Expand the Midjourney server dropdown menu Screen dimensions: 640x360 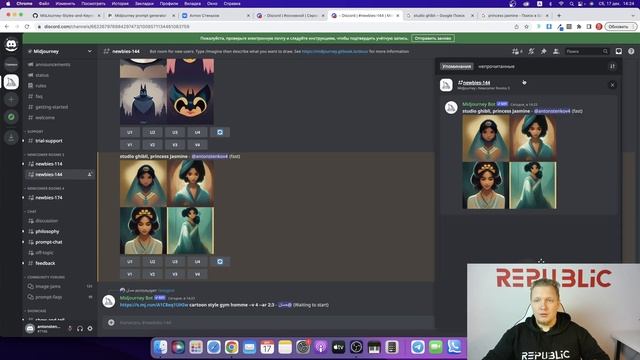click(x=90, y=51)
